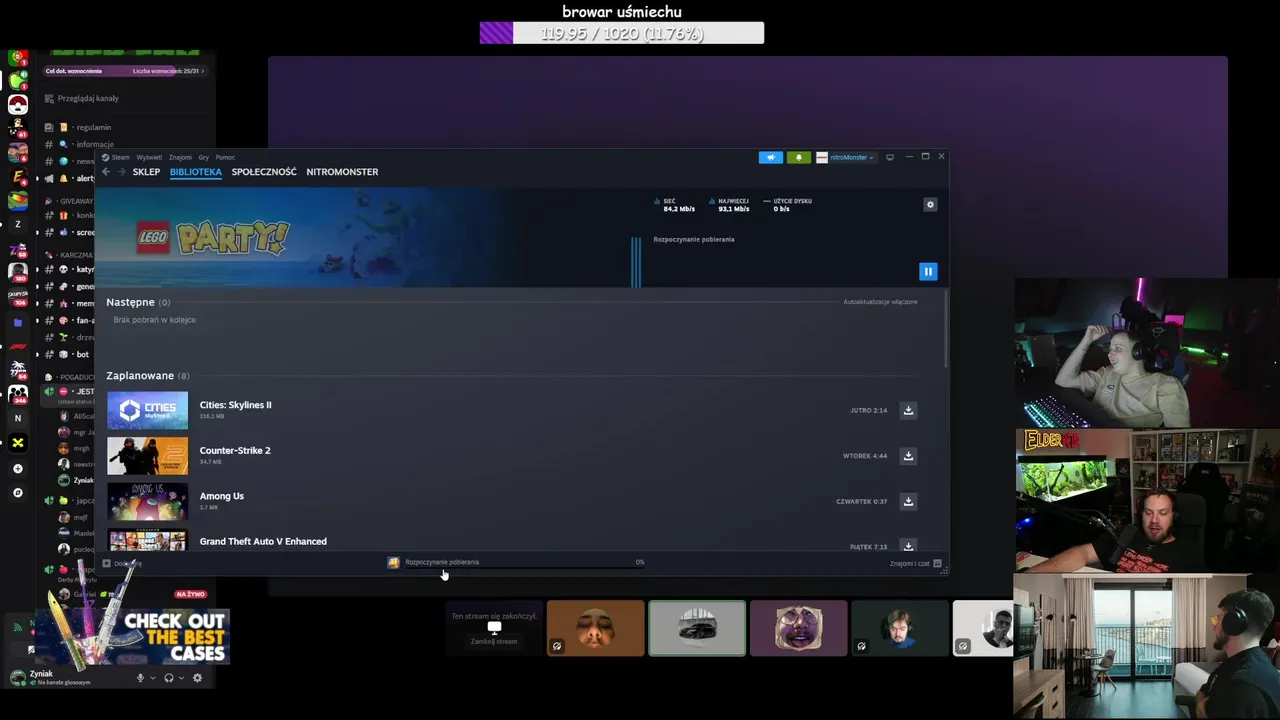Open Znajomi i czat panel
This screenshot has width=1280, height=720.
[x=915, y=563]
